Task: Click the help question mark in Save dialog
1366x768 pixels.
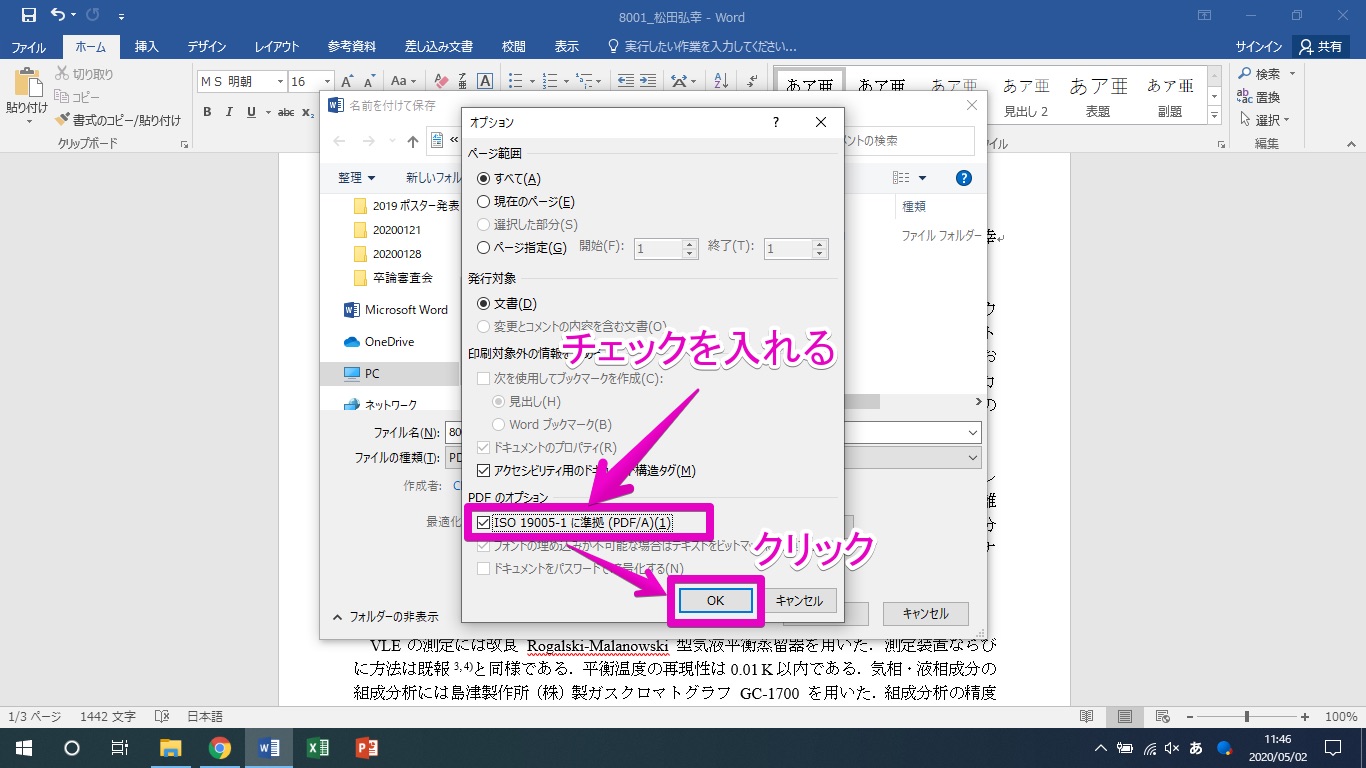Action: pyautogui.click(x=963, y=178)
